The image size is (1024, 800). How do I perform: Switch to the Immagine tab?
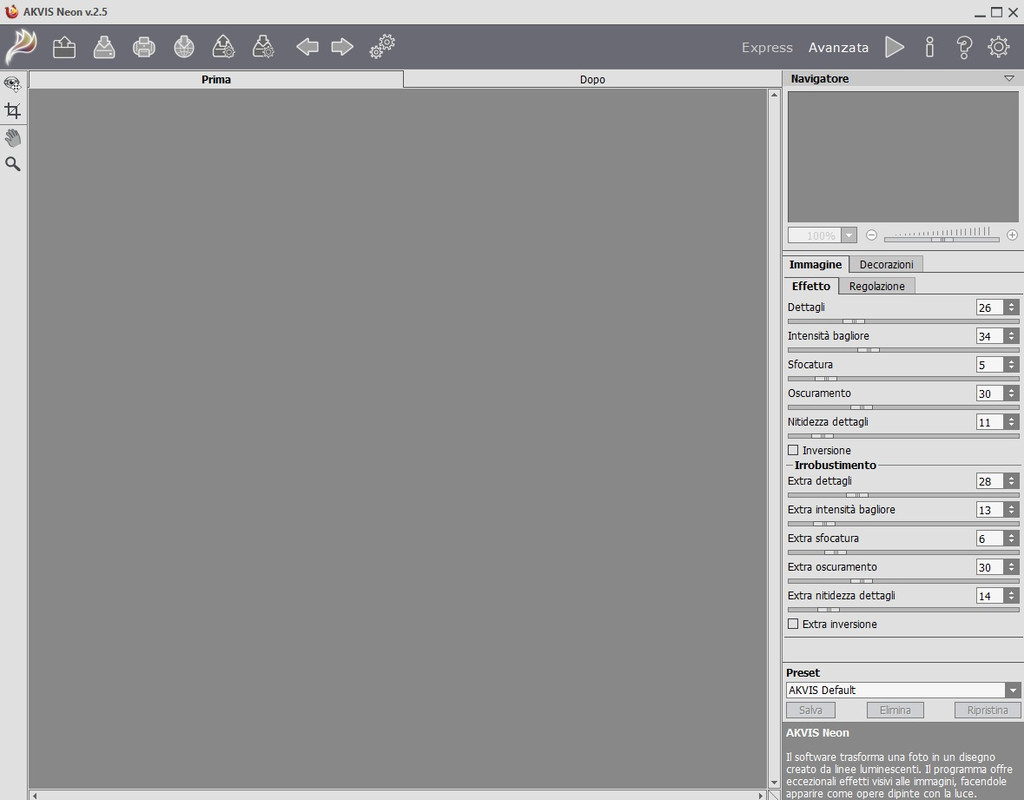coord(816,264)
